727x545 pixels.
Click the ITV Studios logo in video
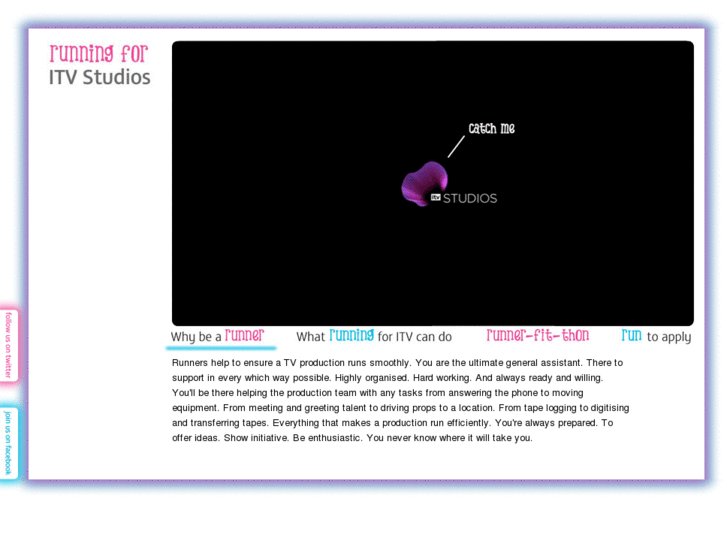[464, 199]
